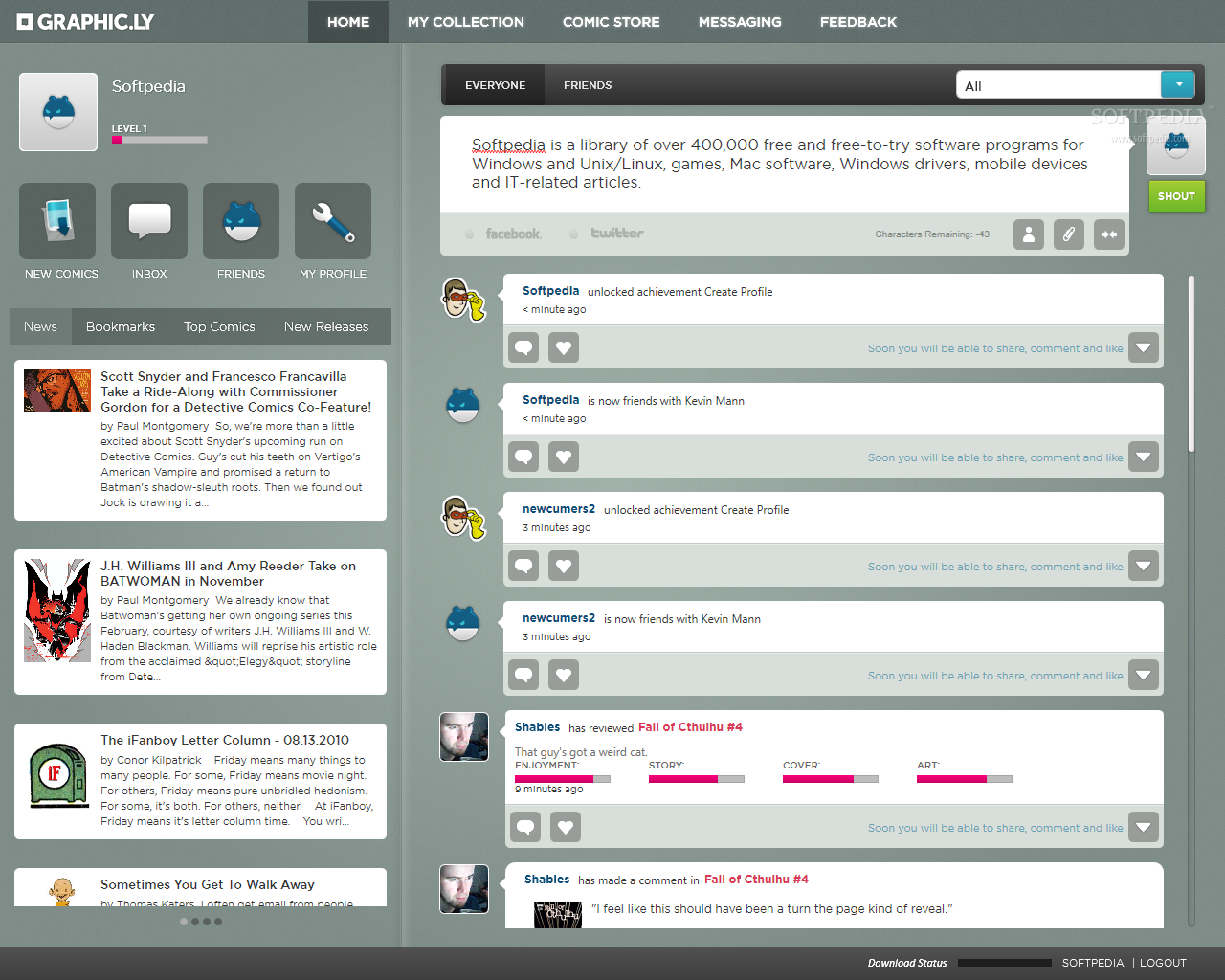Image resolution: width=1225 pixels, height=980 pixels.
Task: Select the News sidebar tab
Action: (x=40, y=326)
